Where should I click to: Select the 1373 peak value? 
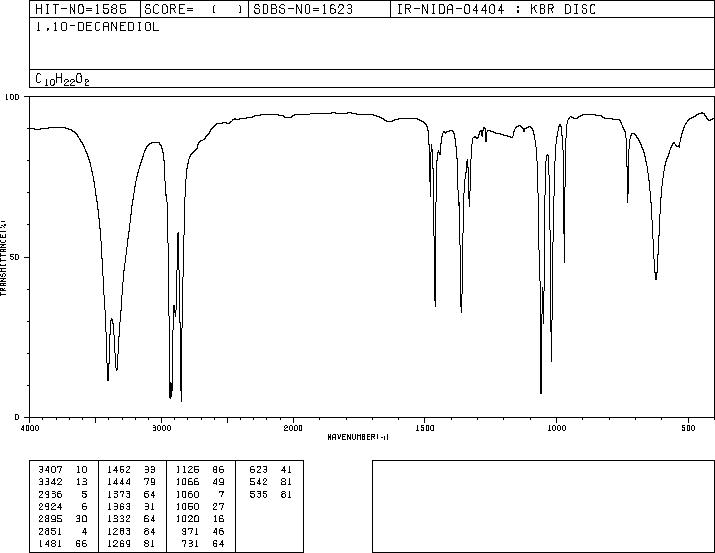pos(119,494)
